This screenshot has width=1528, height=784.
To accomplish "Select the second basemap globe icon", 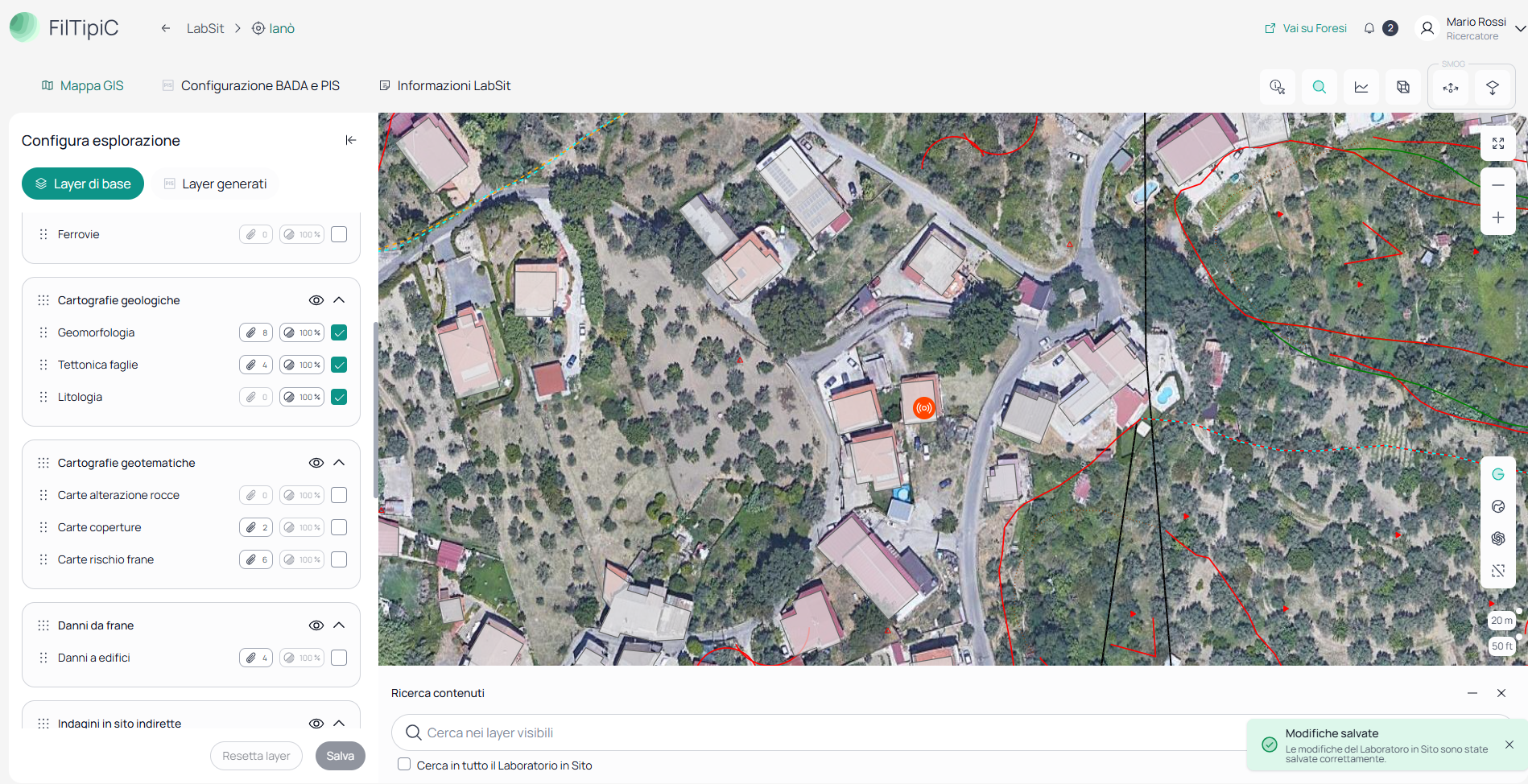I will [1498, 506].
